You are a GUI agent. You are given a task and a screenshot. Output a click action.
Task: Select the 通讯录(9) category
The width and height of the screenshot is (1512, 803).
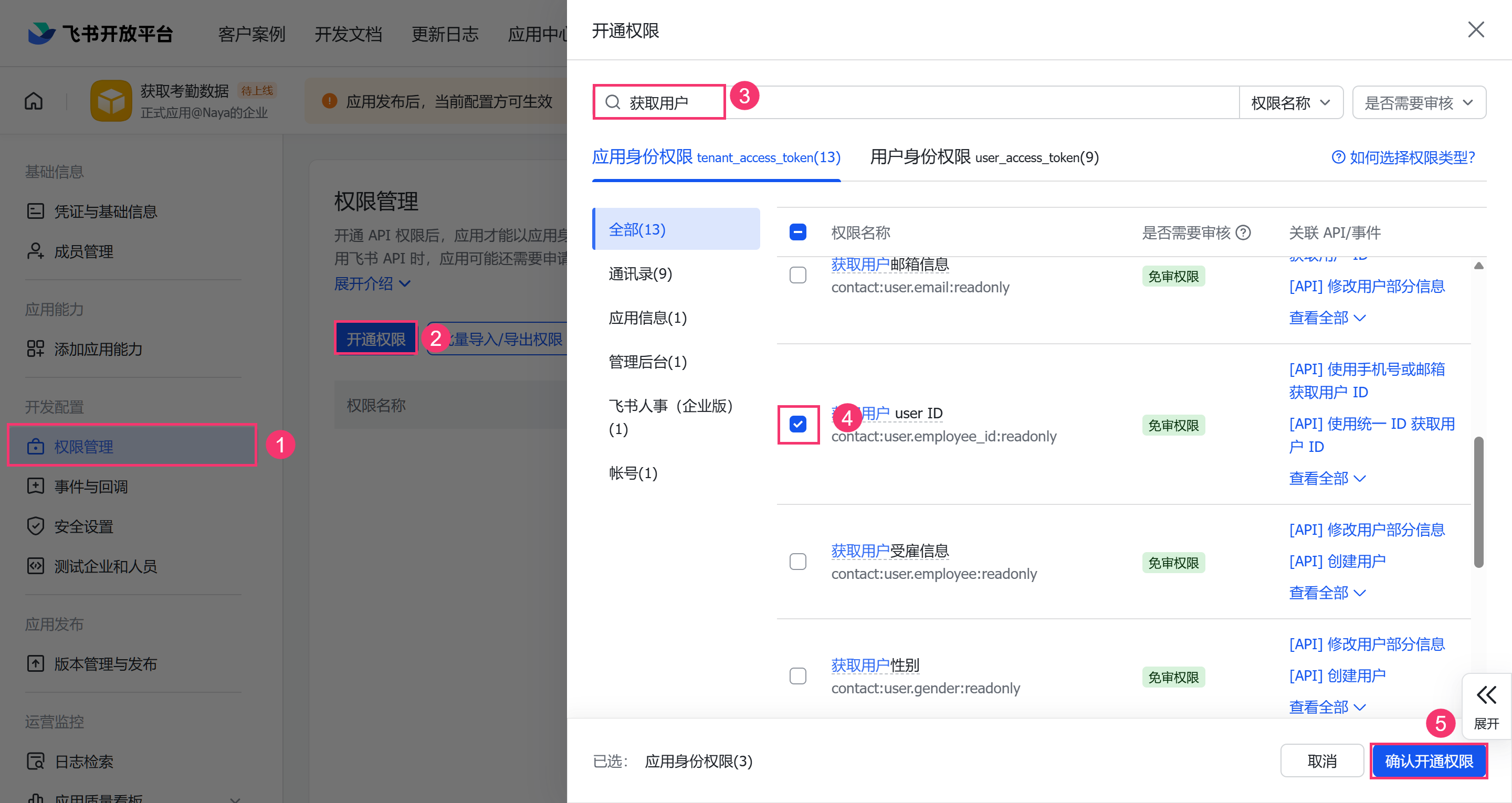640,273
